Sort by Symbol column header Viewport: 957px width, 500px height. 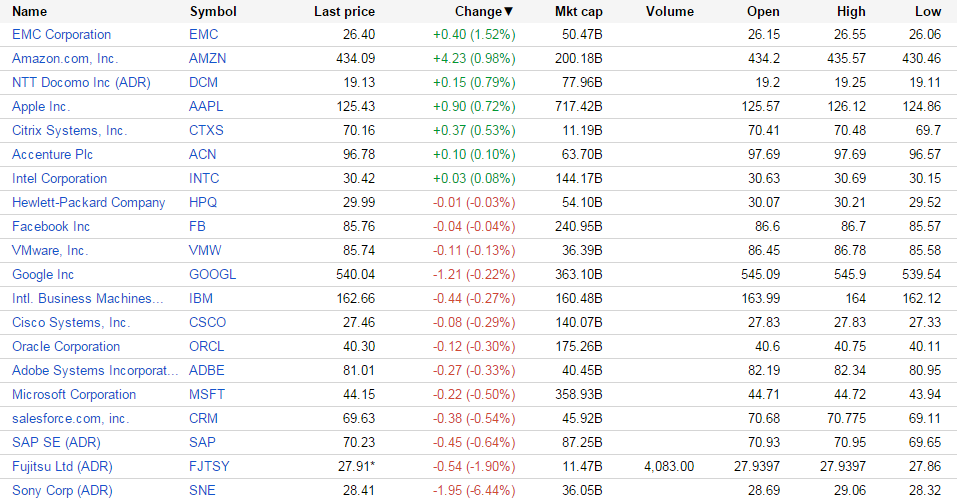tap(213, 12)
